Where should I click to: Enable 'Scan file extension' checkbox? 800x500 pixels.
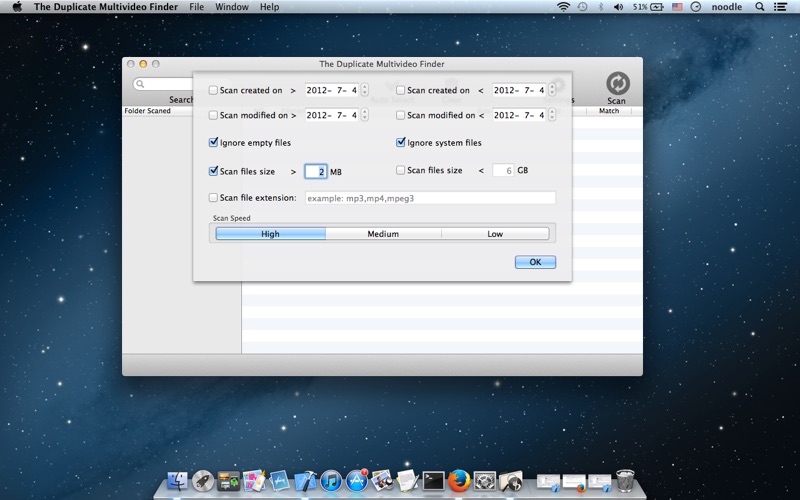tap(213, 197)
